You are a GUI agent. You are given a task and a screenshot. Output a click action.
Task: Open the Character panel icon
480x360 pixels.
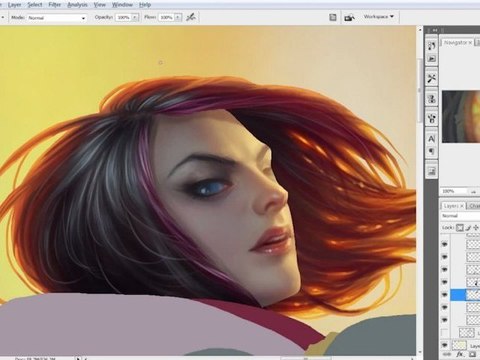(432, 139)
